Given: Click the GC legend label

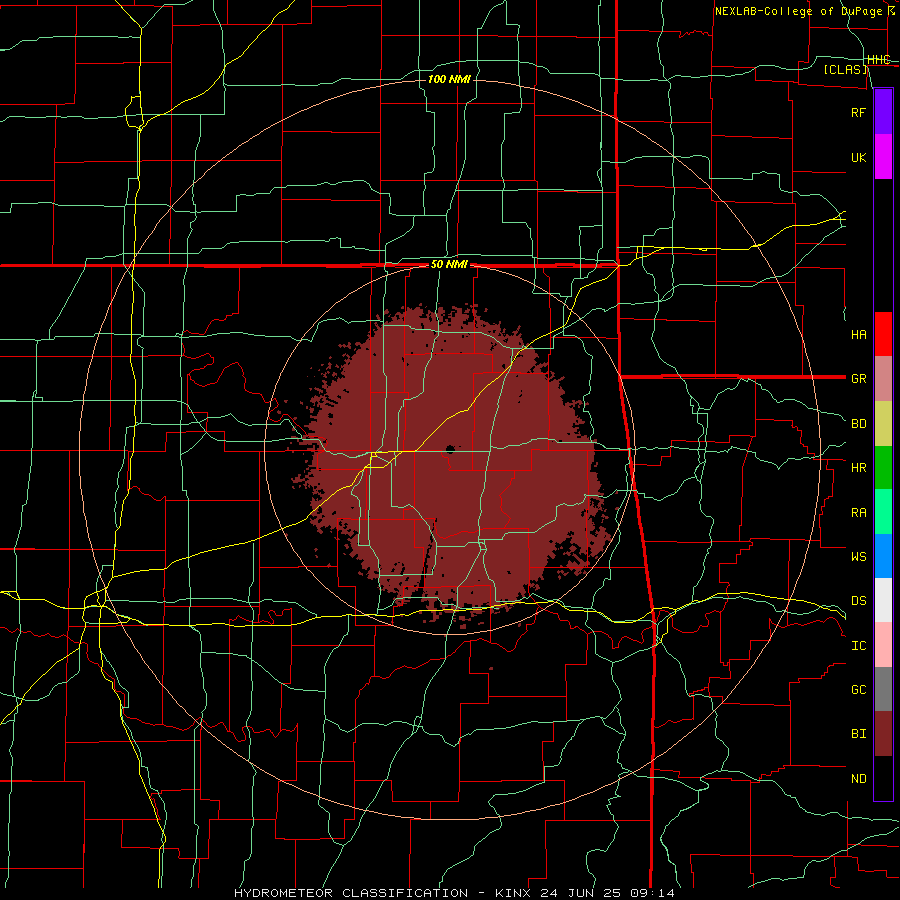Looking at the screenshot, I should click(858, 689).
